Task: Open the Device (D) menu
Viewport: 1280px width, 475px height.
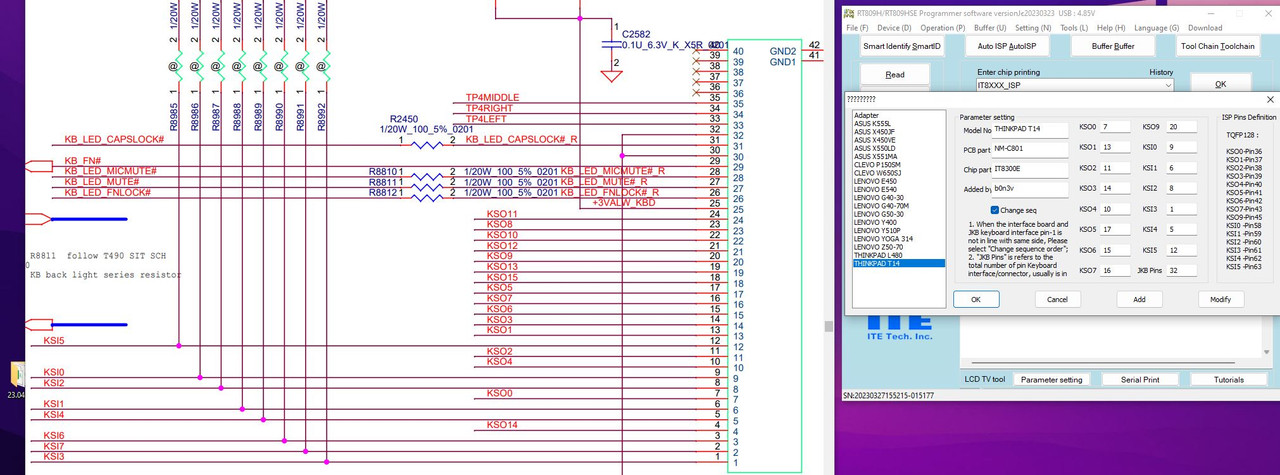Action: 893,28
